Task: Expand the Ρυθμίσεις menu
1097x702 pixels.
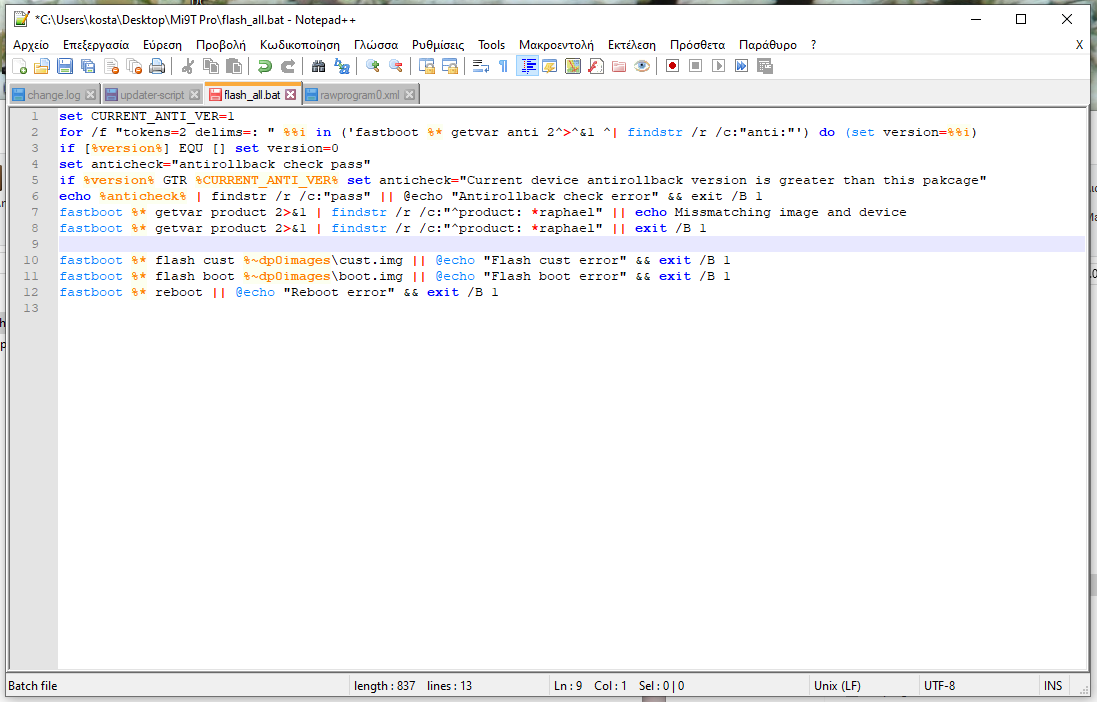Action: click(438, 45)
